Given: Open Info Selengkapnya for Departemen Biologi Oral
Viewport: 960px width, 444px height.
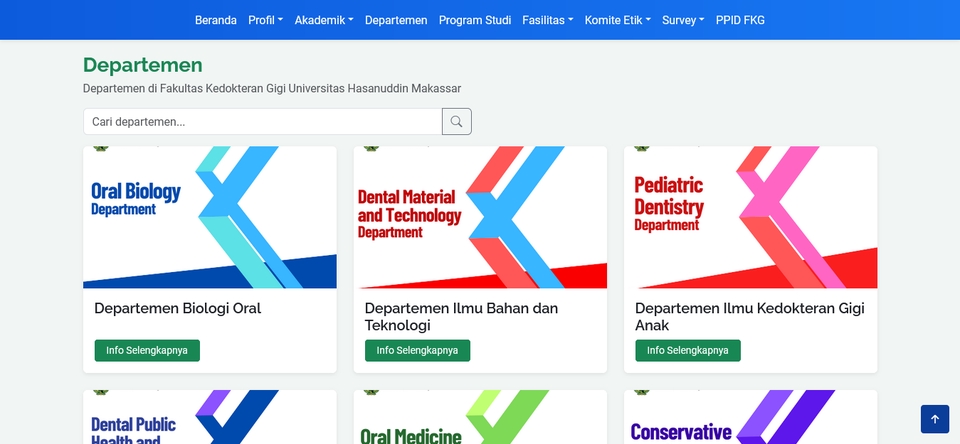Looking at the screenshot, I should [x=147, y=350].
